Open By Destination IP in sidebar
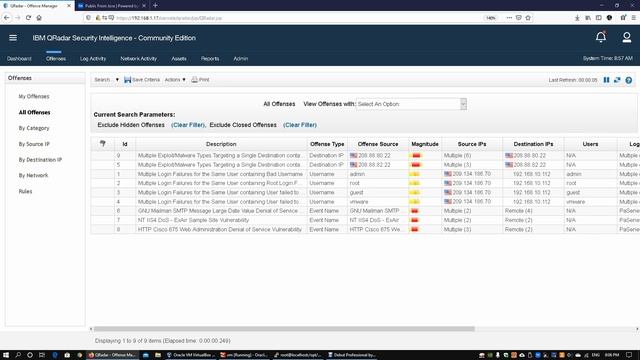The height and width of the screenshot is (360, 640). (40, 160)
